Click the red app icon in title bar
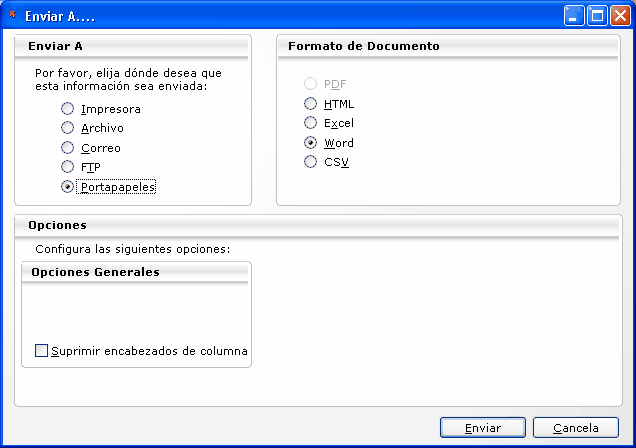Viewport: 636px width, 448px height. [12, 15]
